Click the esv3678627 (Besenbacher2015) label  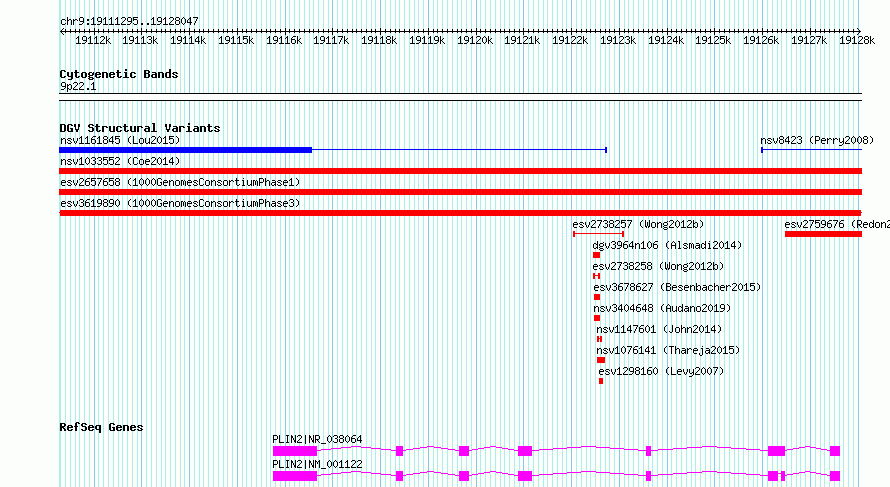[677, 287]
